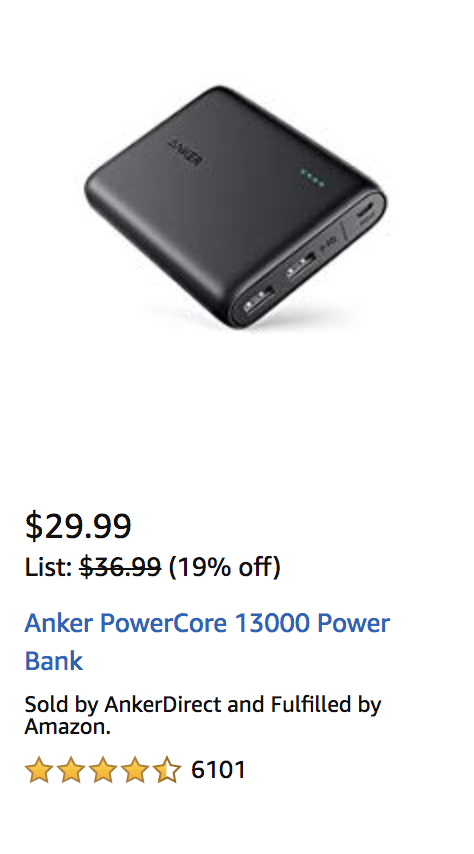The height and width of the screenshot is (854, 474).
Task: Open the 6101 customer reviews count
Action: pos(218,770)
